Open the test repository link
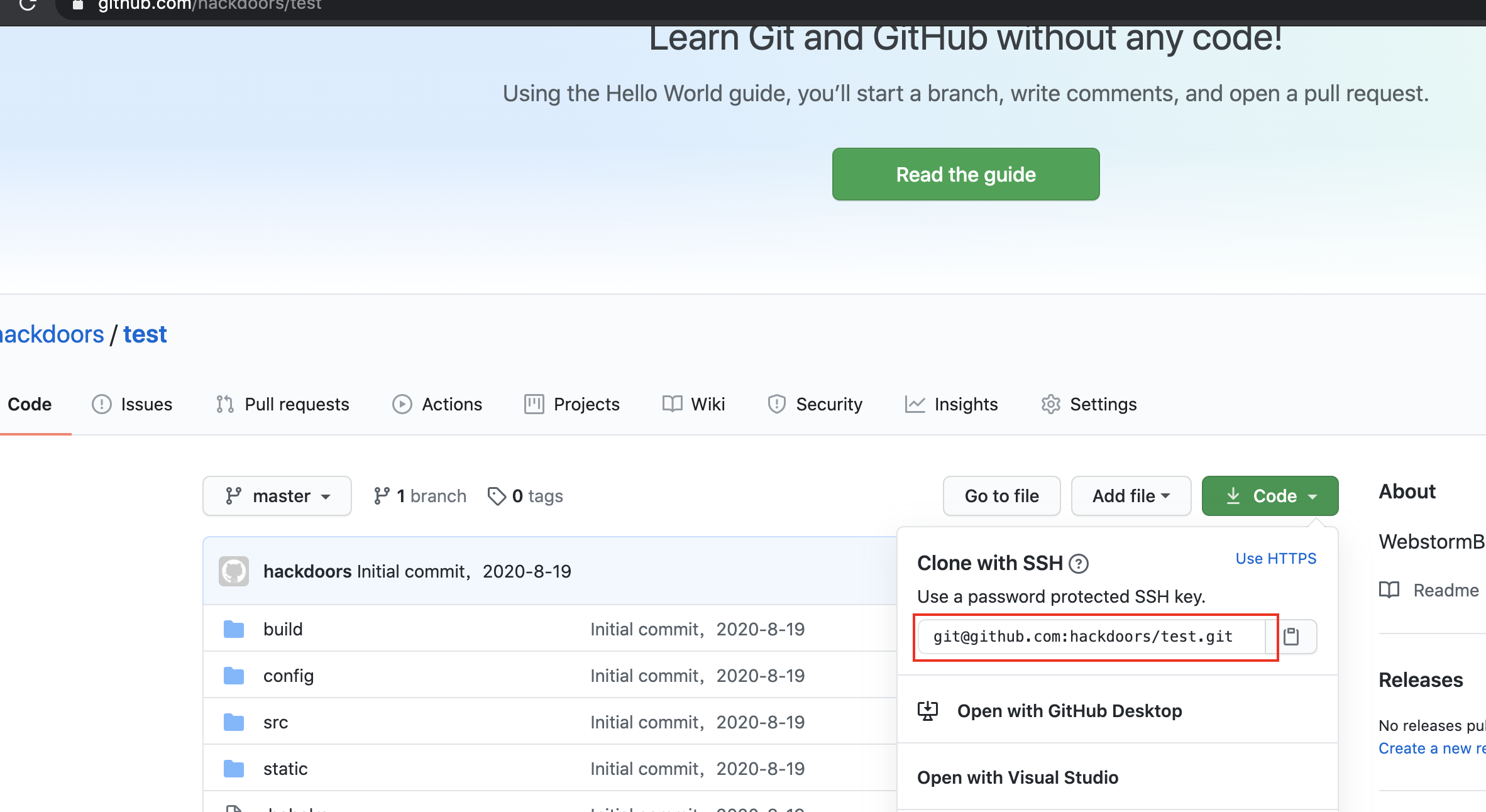The height and width of the screenshot is (812, 1486). 145,334
